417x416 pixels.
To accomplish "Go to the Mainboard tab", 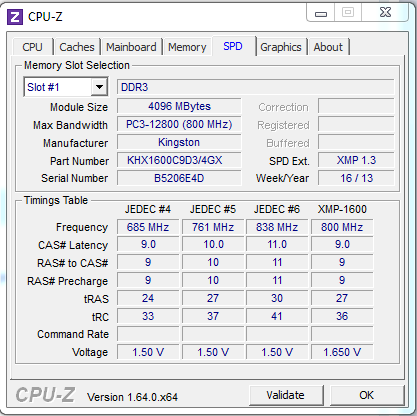I will pos(131,47).
